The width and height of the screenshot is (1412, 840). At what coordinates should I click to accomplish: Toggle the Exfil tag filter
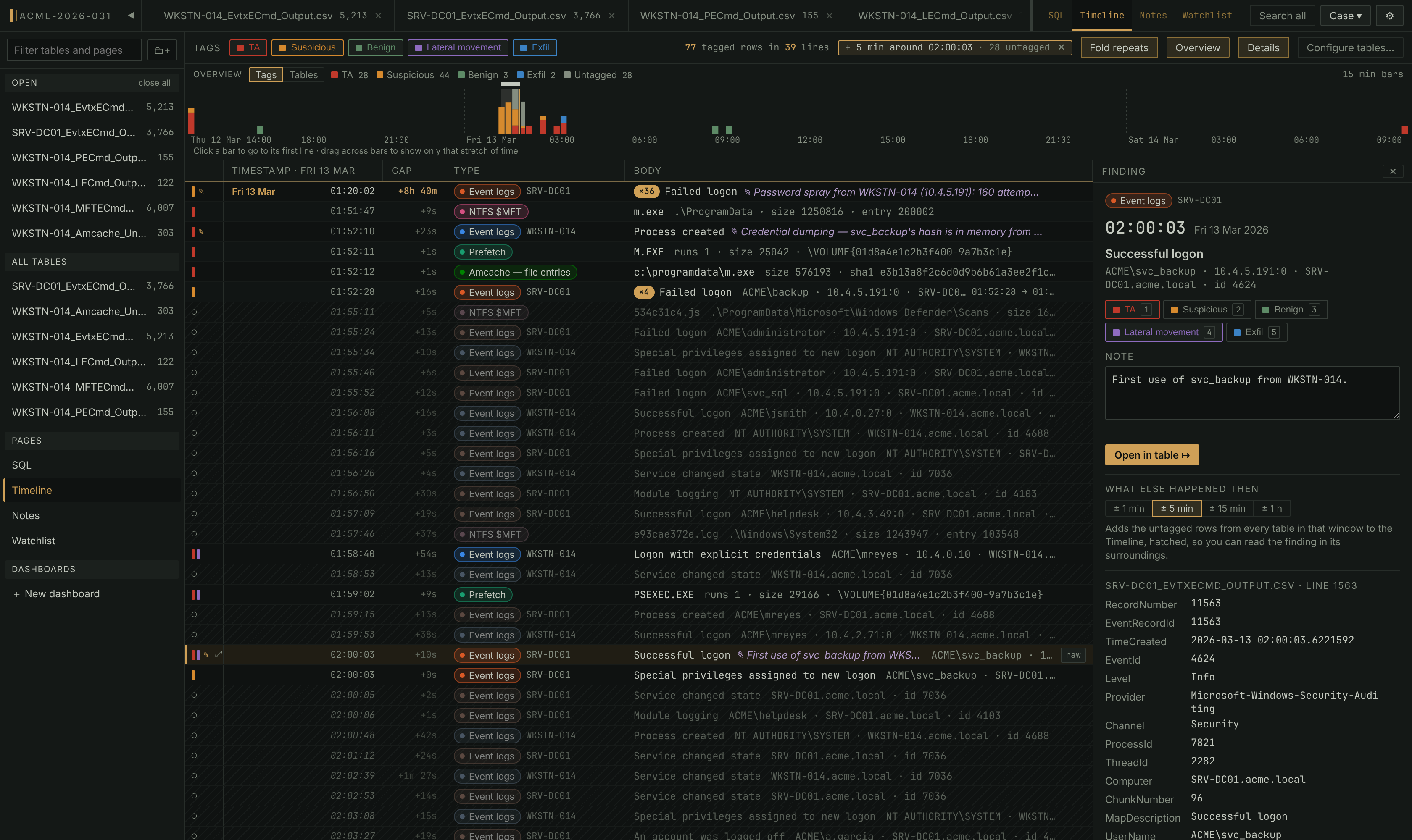coord(535,47)
